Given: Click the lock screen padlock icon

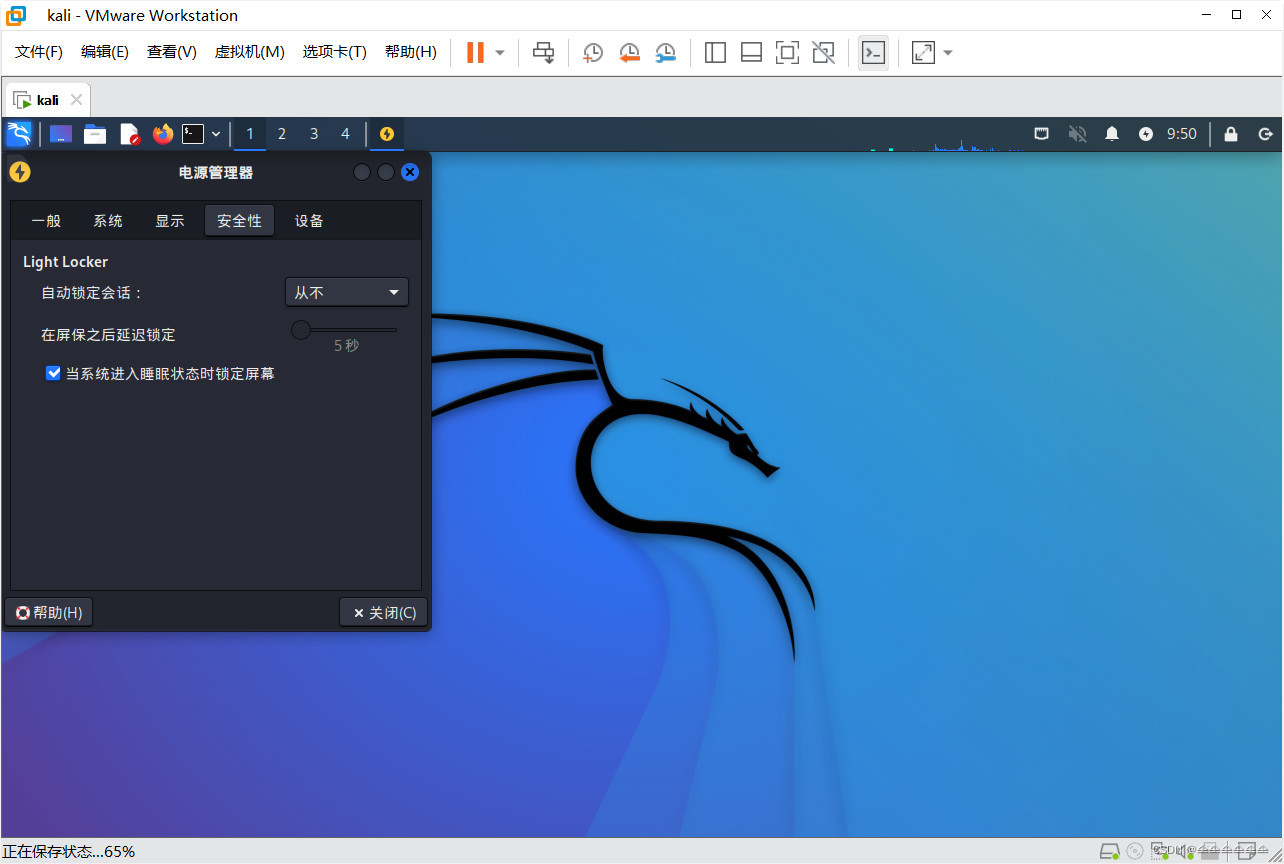Looking at the screenshot, I should coord(1231,133).
